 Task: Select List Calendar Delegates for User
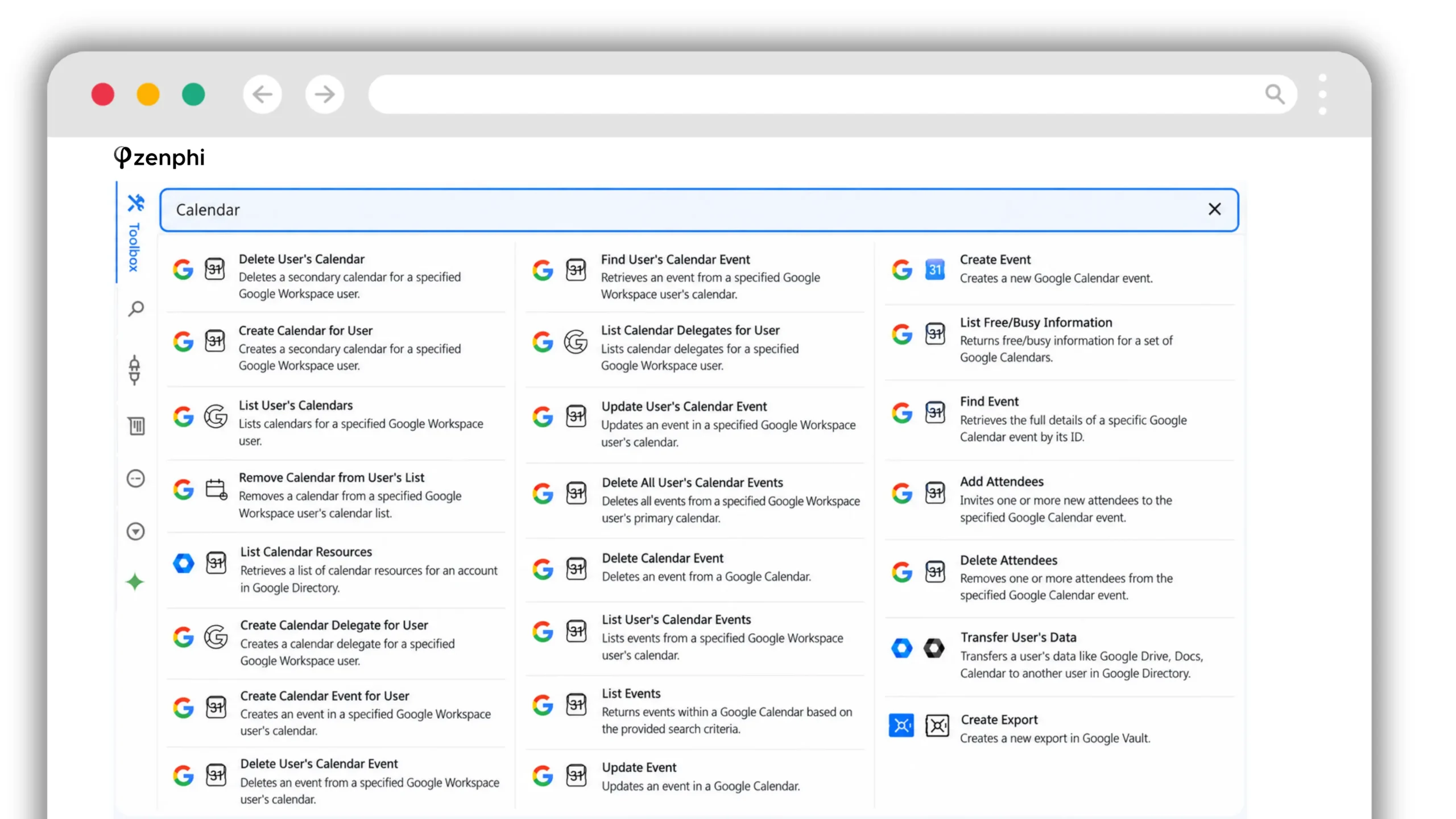(695, 348)
